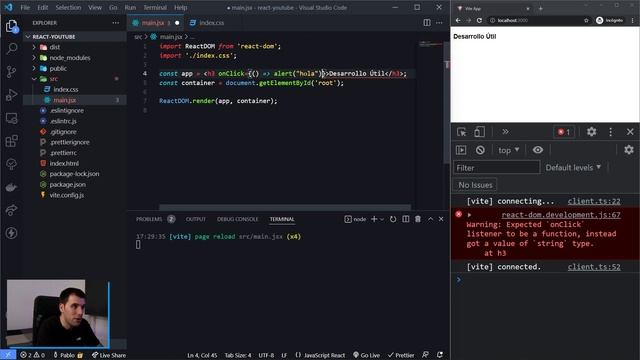
Task: Expand the node_modules folder
Action: [x=70, y=58]
